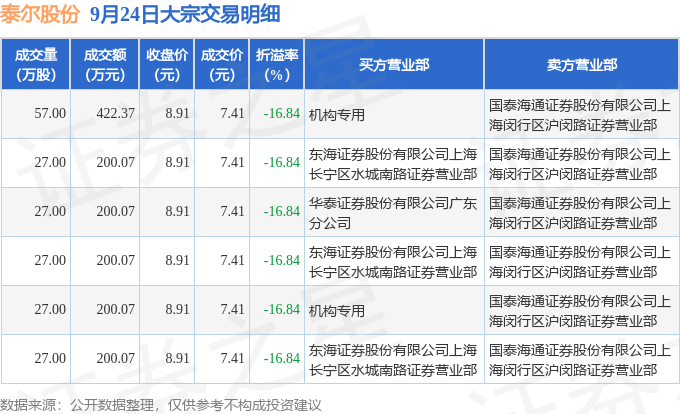Select the 成交额(万元) column header
680x414 pixels.
click(x=105, y=64)
